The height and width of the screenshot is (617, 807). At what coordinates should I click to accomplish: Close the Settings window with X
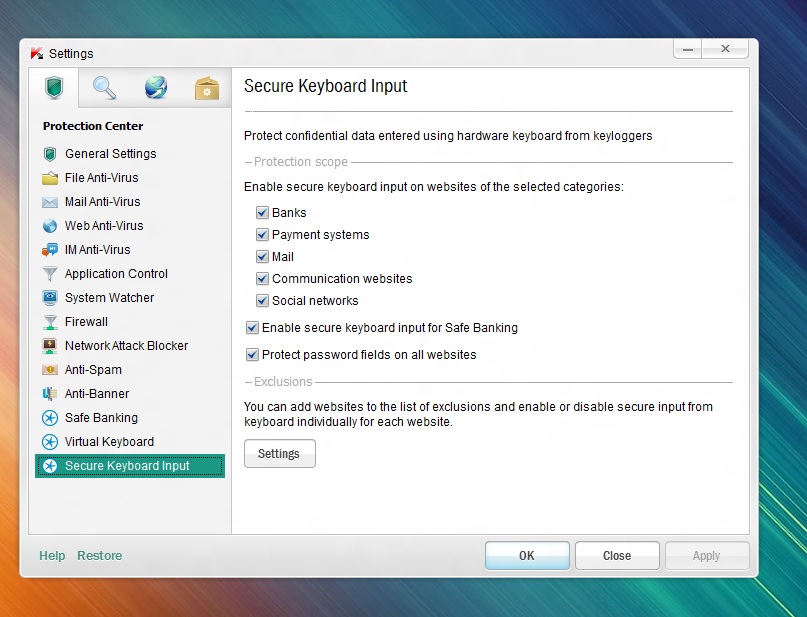pos(725,49)
